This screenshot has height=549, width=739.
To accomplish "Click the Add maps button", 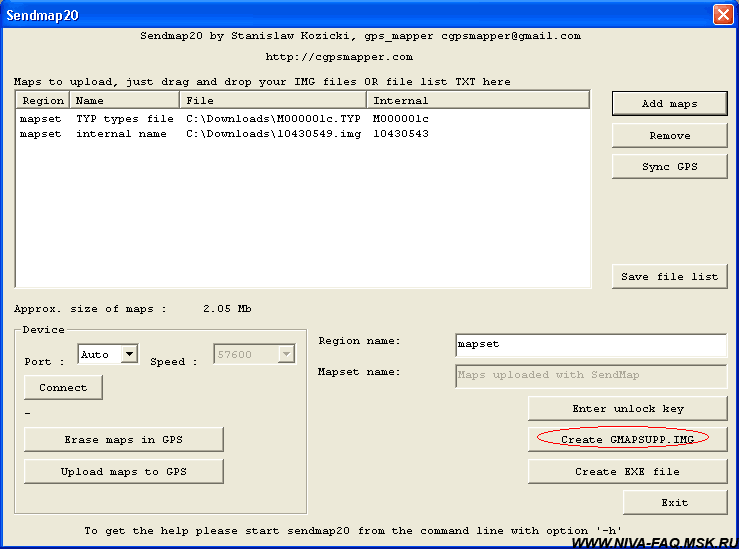I will (x=669, y=104).
